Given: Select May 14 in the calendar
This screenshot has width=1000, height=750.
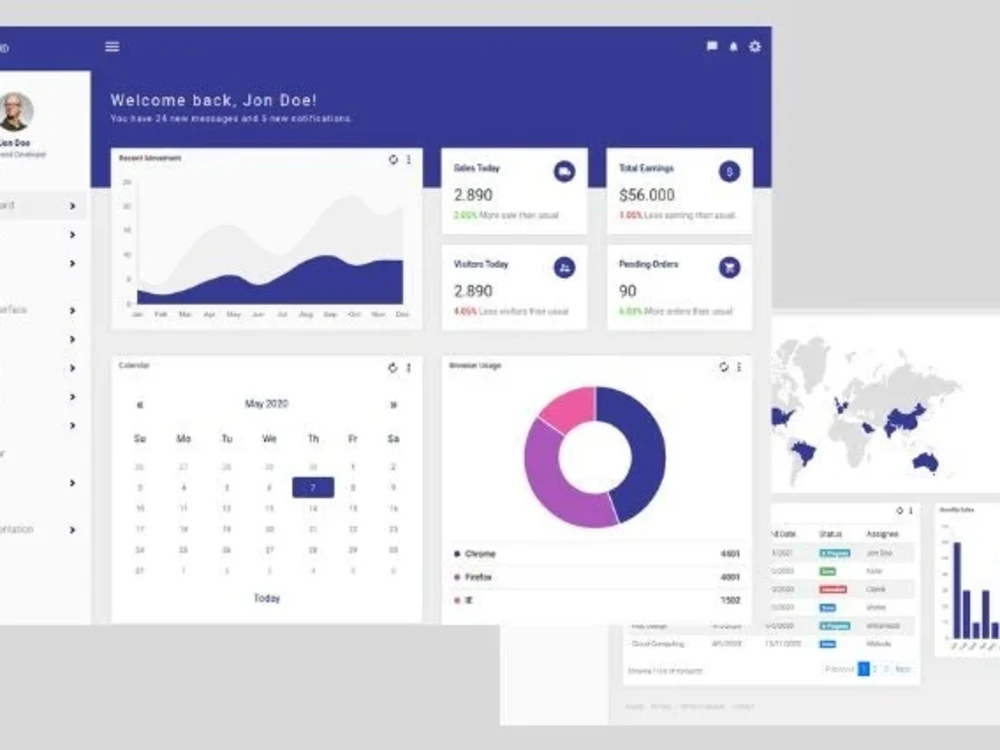Looking at the screenshot, I should (x=313, y=508).
